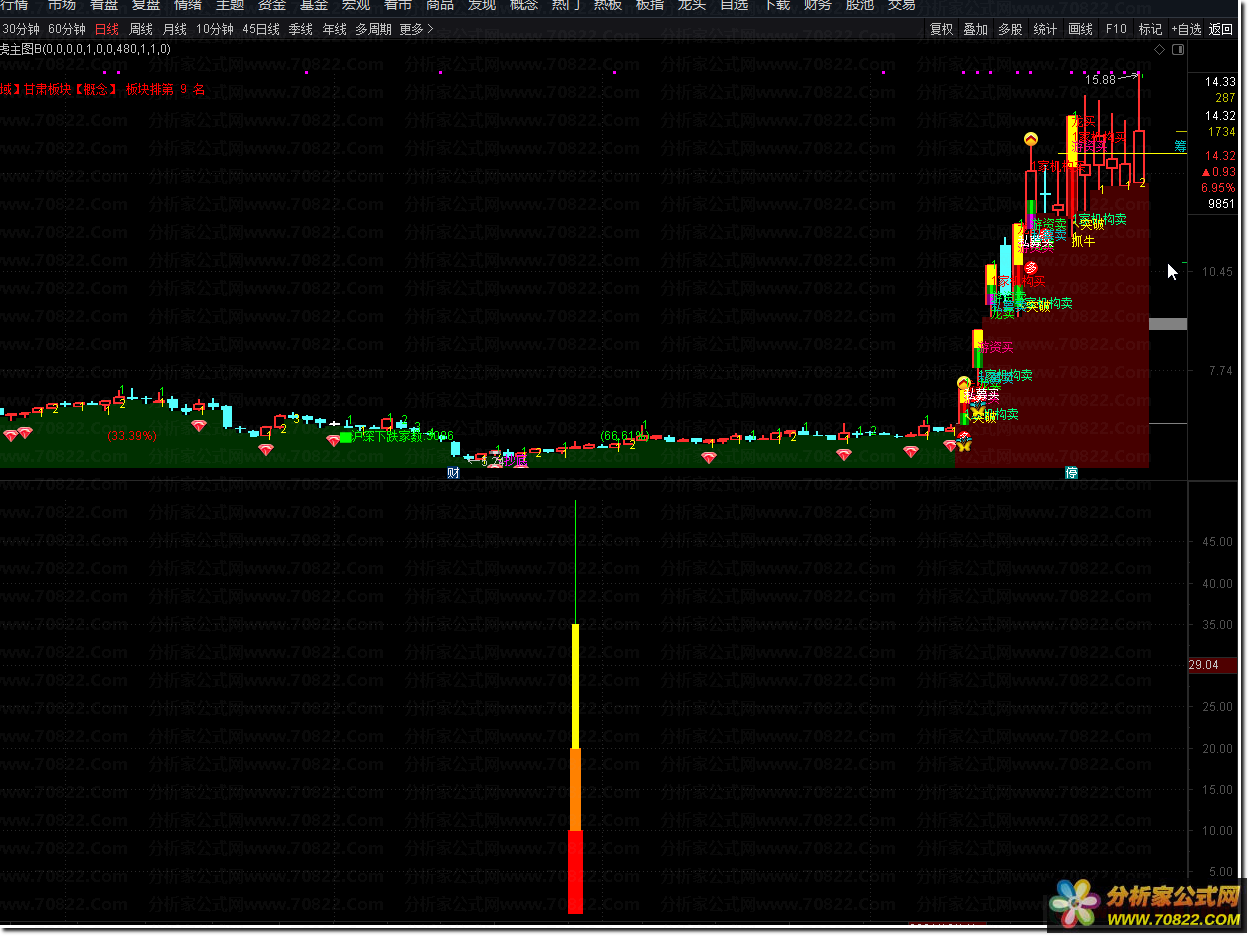This screenshot has width=1250, height=936.
Task: Open the 统计 statistics tool
Action: [1045, 29]
